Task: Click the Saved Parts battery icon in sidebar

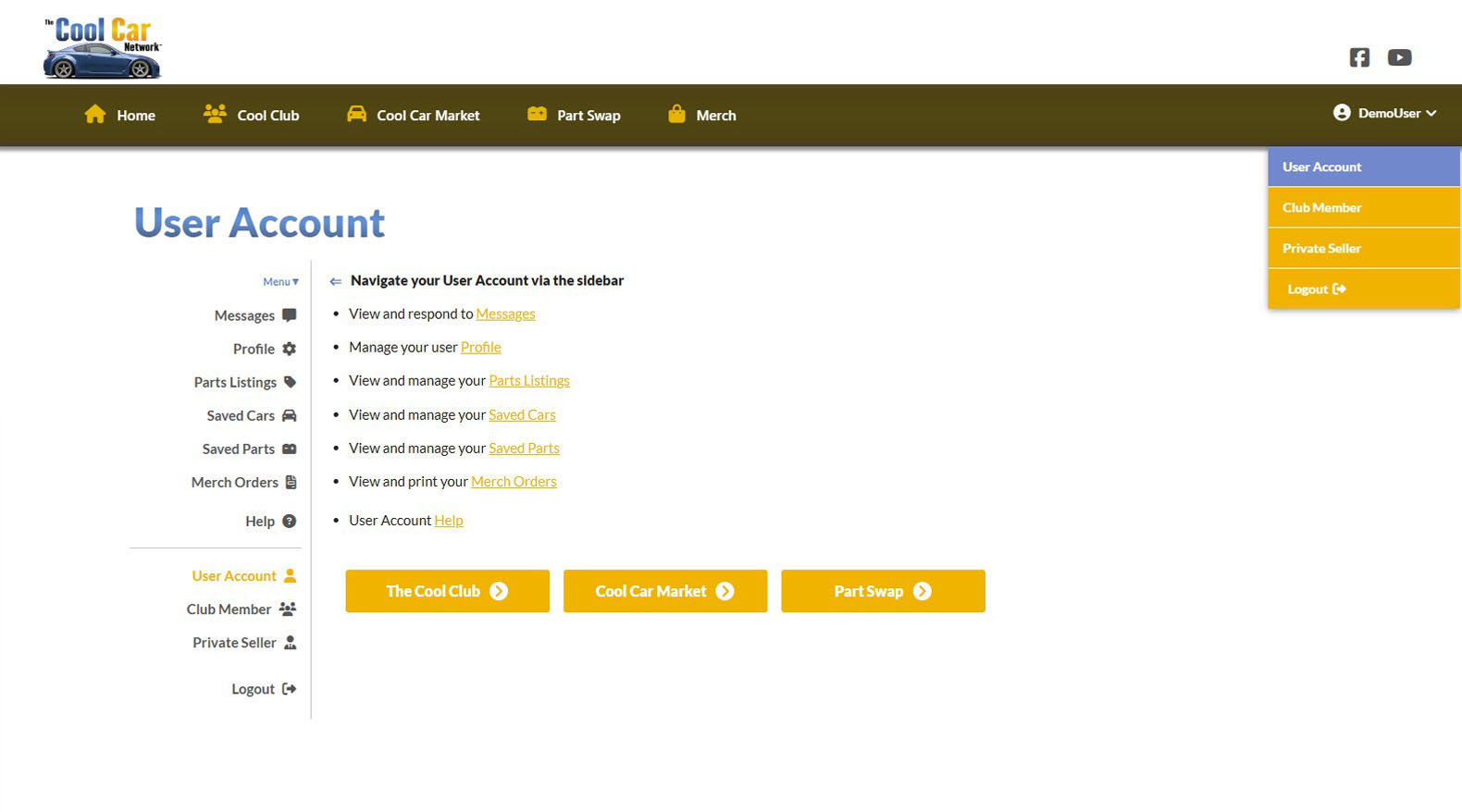Action: coord(290,449)
